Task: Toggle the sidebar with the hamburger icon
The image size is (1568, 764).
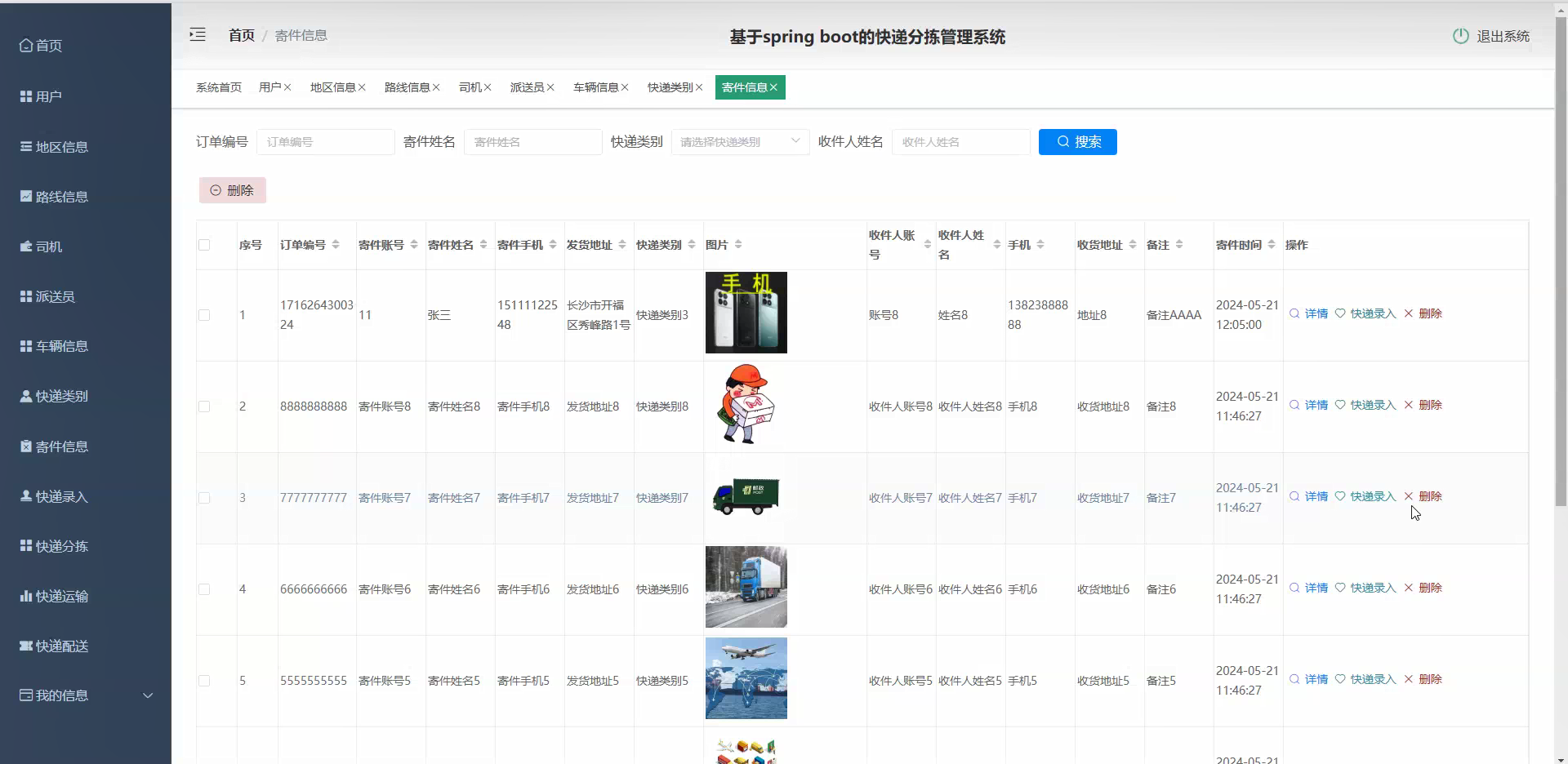Action: coord(197,34)
